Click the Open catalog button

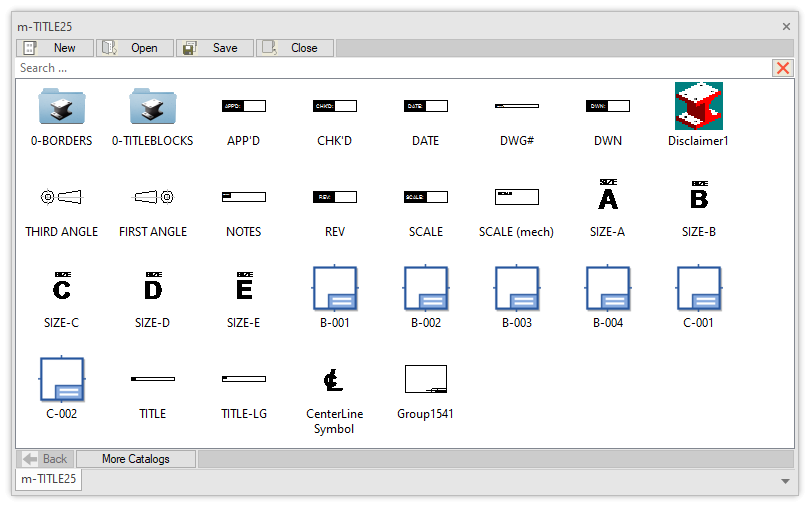[135, 48]
